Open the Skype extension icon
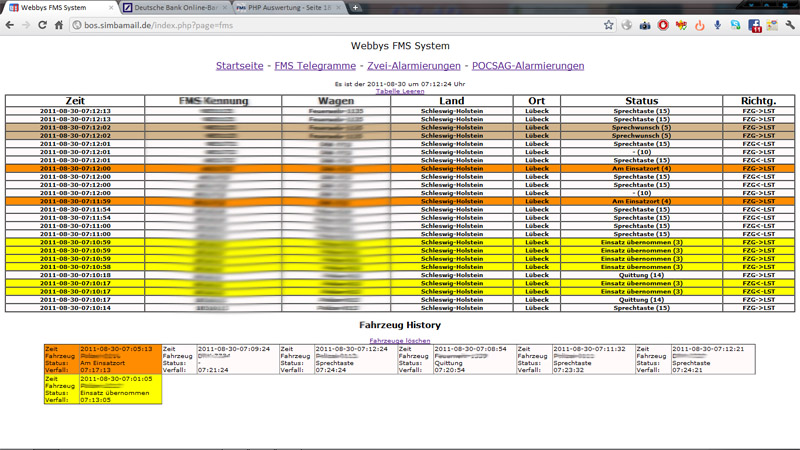 (x=736, y=25)
